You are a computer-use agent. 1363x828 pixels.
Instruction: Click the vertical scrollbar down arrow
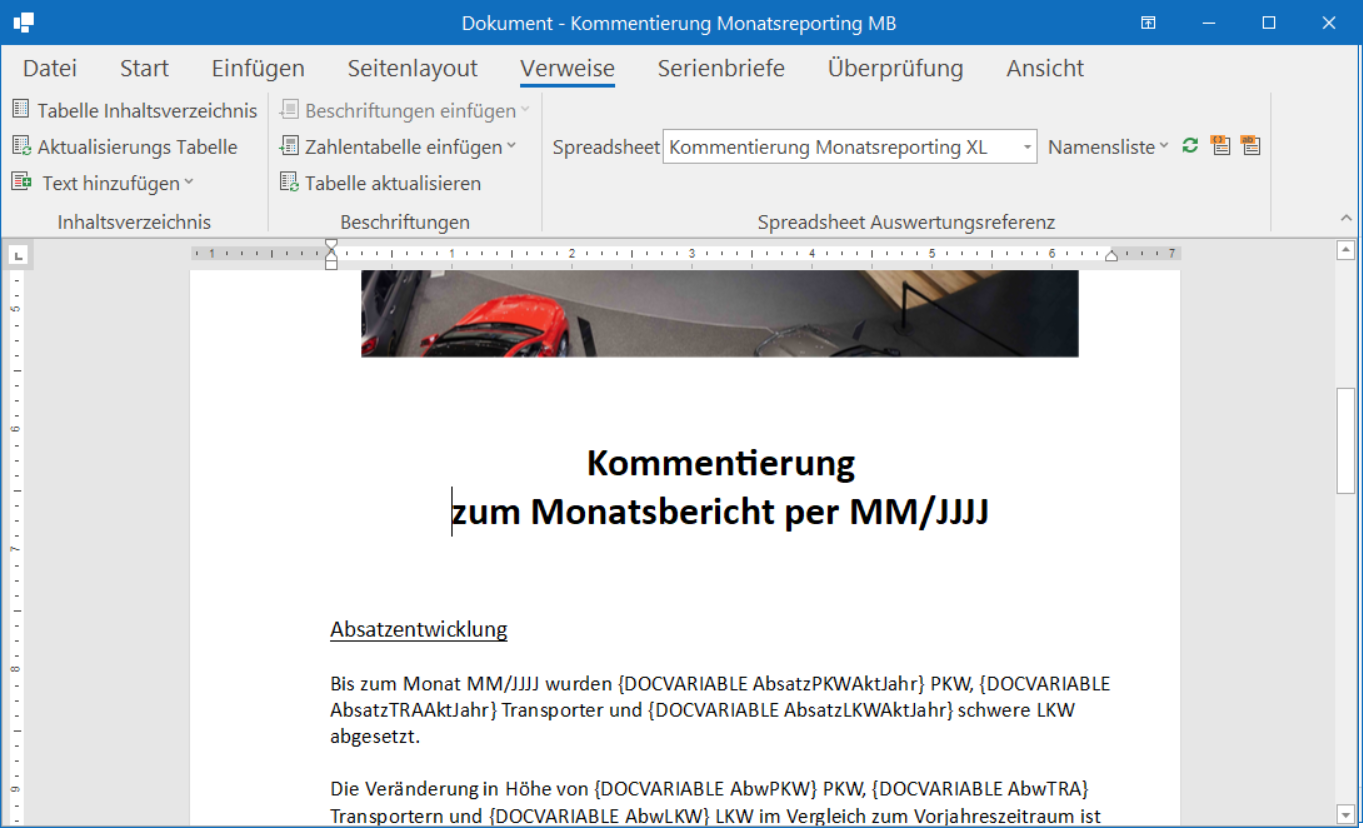coord(1346,813)
